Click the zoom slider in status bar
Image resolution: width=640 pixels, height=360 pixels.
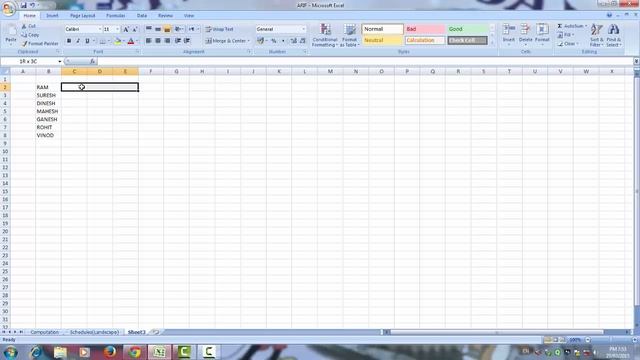(x=610, y=340)
